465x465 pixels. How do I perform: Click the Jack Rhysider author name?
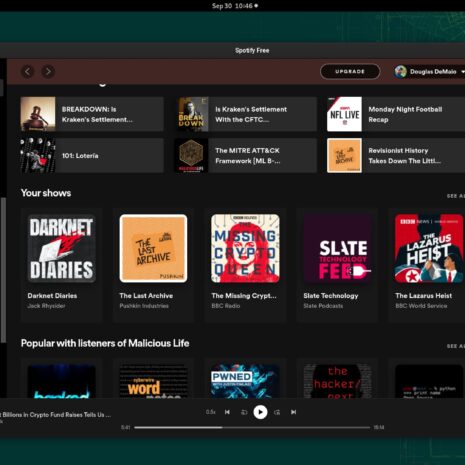pos(46,306)
